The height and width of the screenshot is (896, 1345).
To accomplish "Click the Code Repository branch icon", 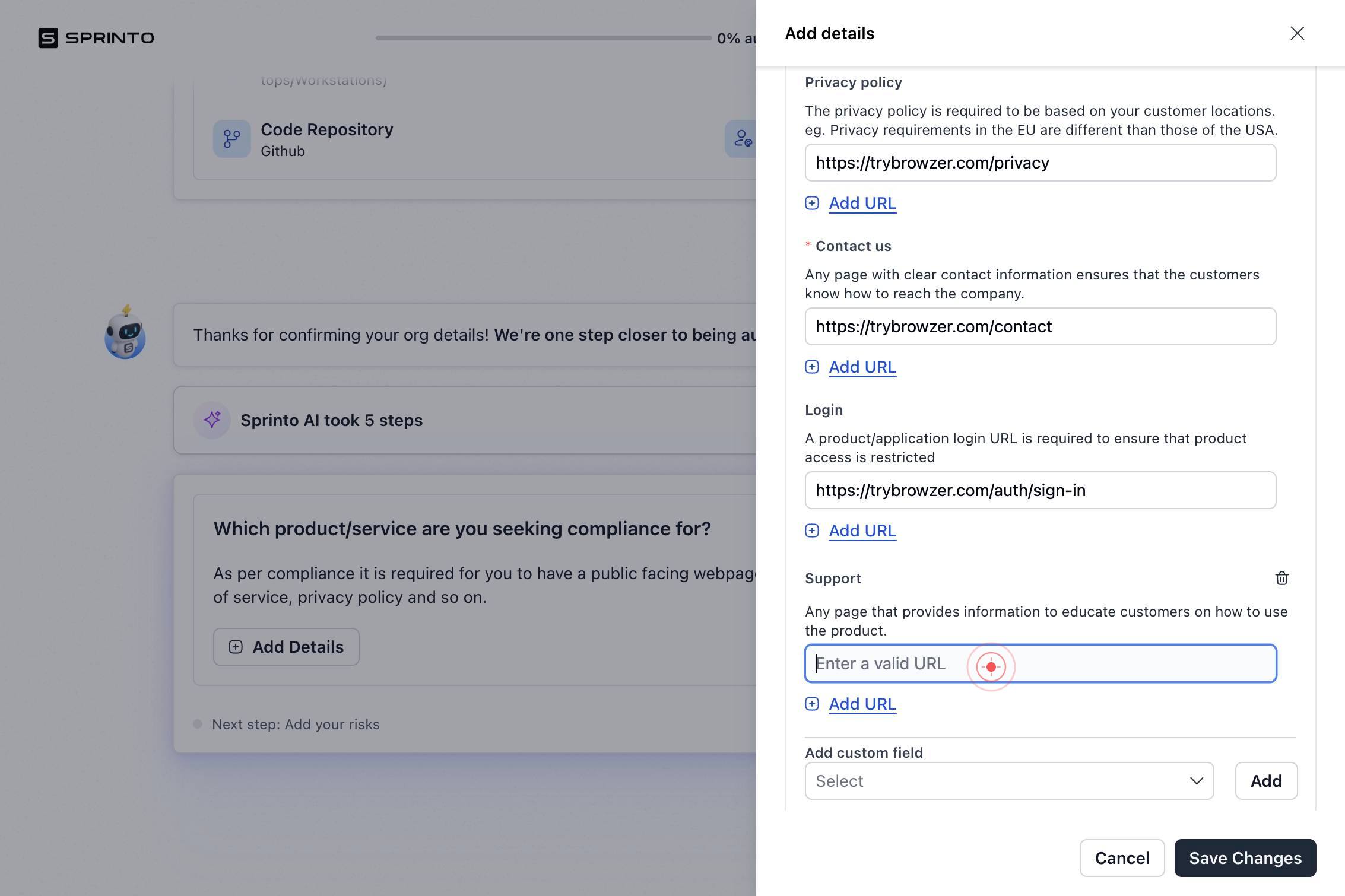I will (232, 139).
